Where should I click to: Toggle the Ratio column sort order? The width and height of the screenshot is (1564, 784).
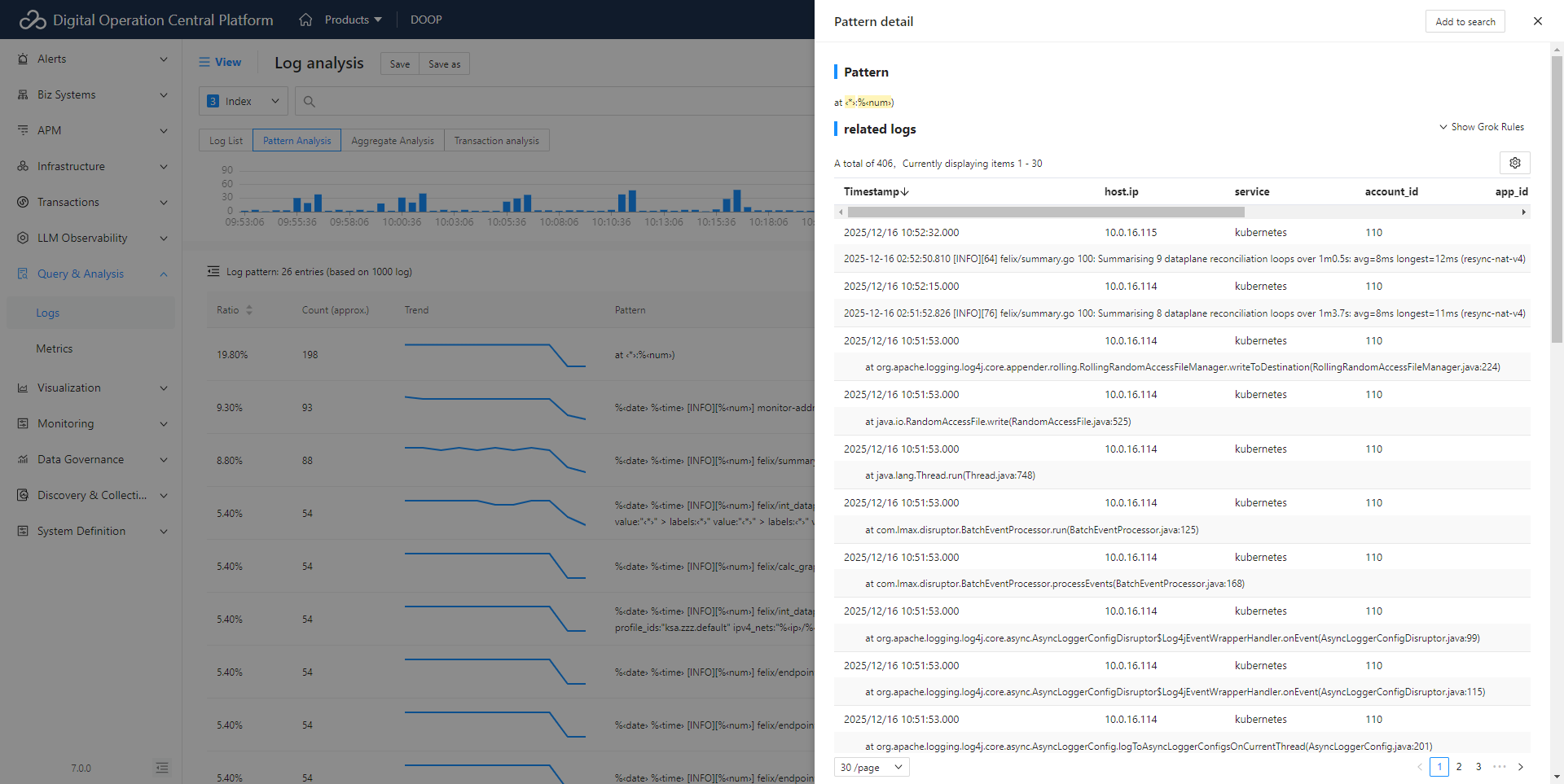pyautogui.click(x=249, y=309)
